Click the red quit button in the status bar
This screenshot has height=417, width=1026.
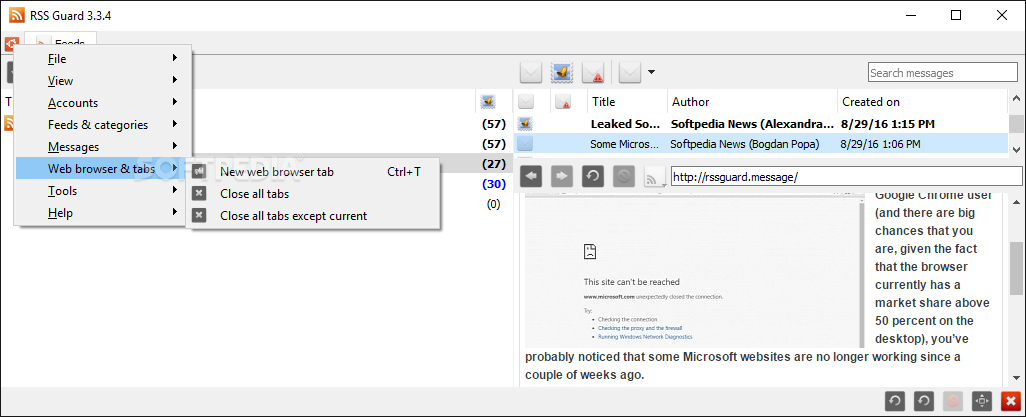pos(1011,401)
